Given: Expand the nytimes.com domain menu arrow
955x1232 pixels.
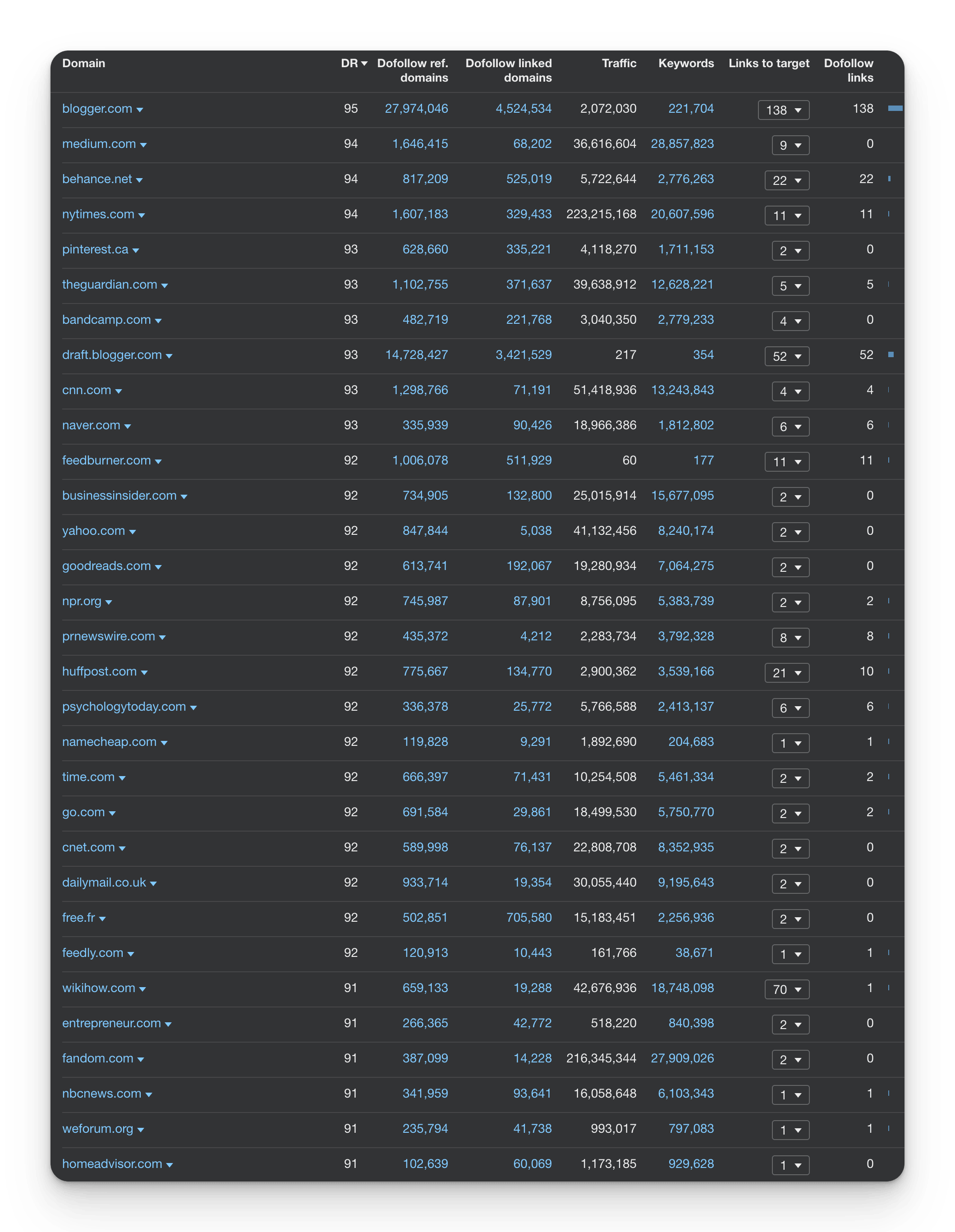Looking at the screenshot, I should [x=142, y=216].
